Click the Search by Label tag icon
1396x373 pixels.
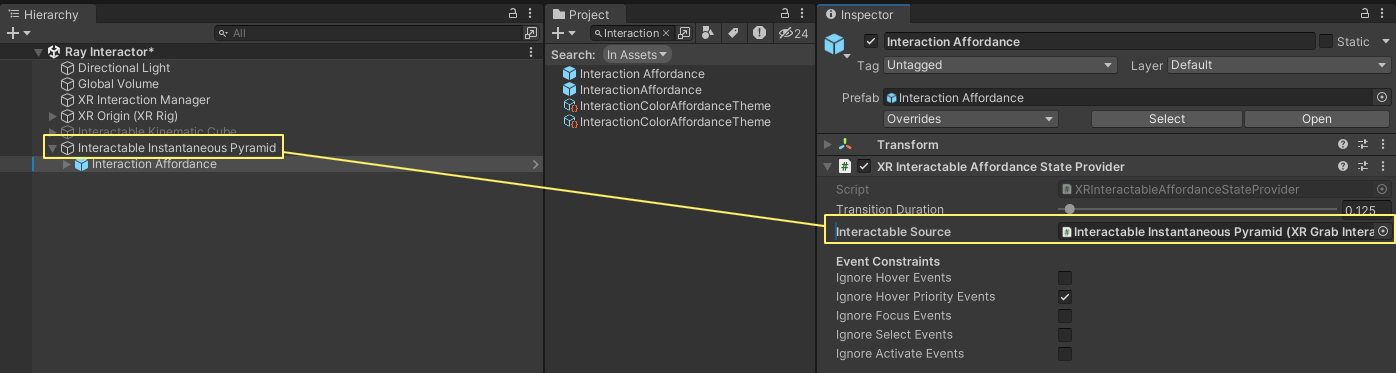(x=733, y=33)
